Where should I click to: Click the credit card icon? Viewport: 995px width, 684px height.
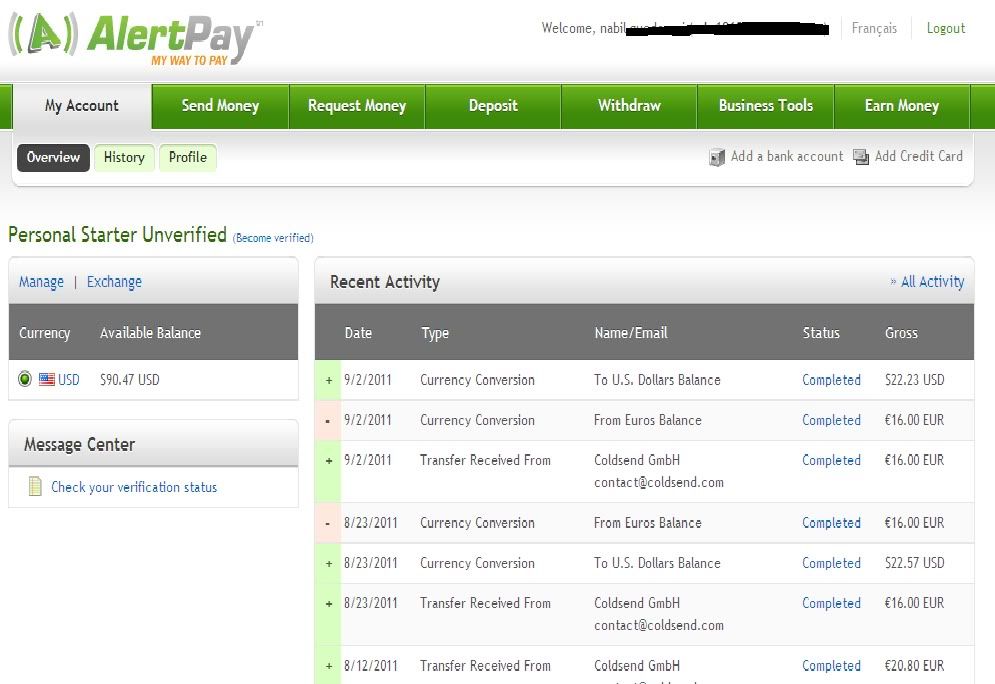[861, 157]
